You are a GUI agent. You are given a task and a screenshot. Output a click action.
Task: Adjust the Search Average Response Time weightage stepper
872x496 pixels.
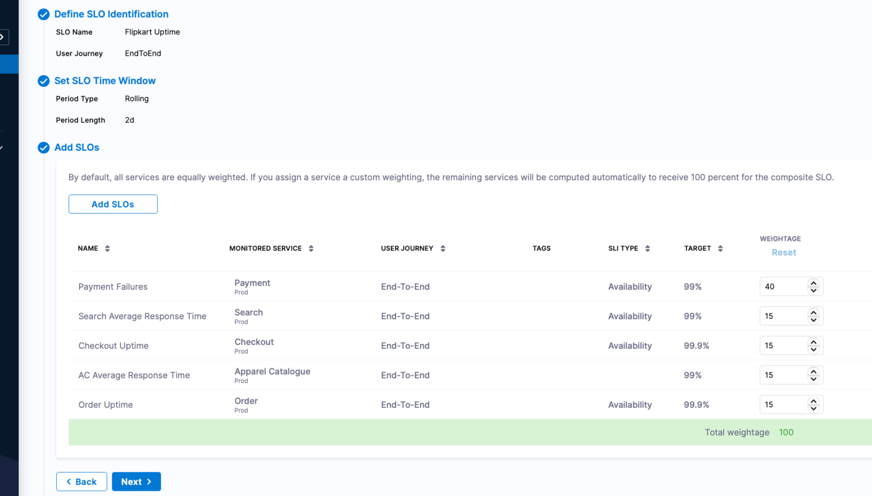tap(814, 316)
